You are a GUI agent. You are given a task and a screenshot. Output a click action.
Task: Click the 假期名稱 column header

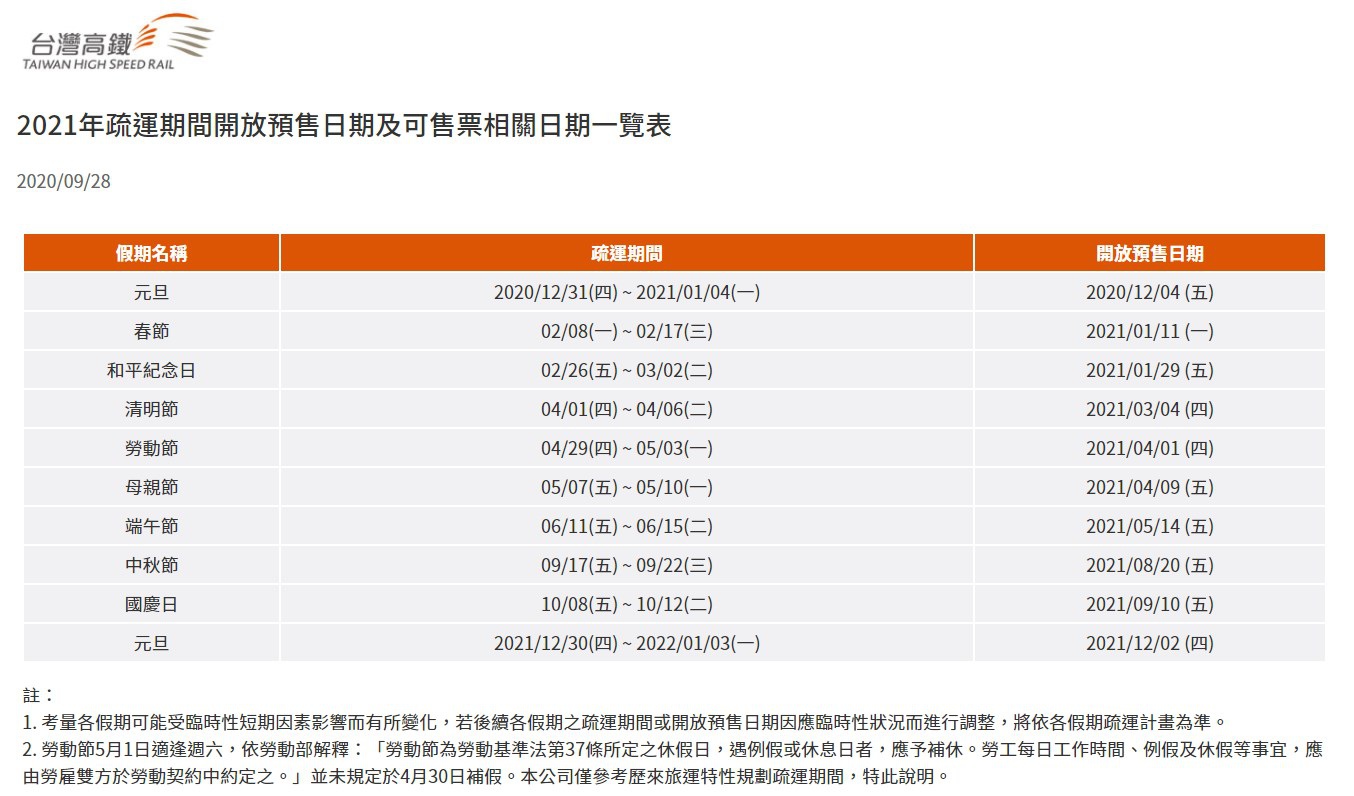tap(152, 253)
